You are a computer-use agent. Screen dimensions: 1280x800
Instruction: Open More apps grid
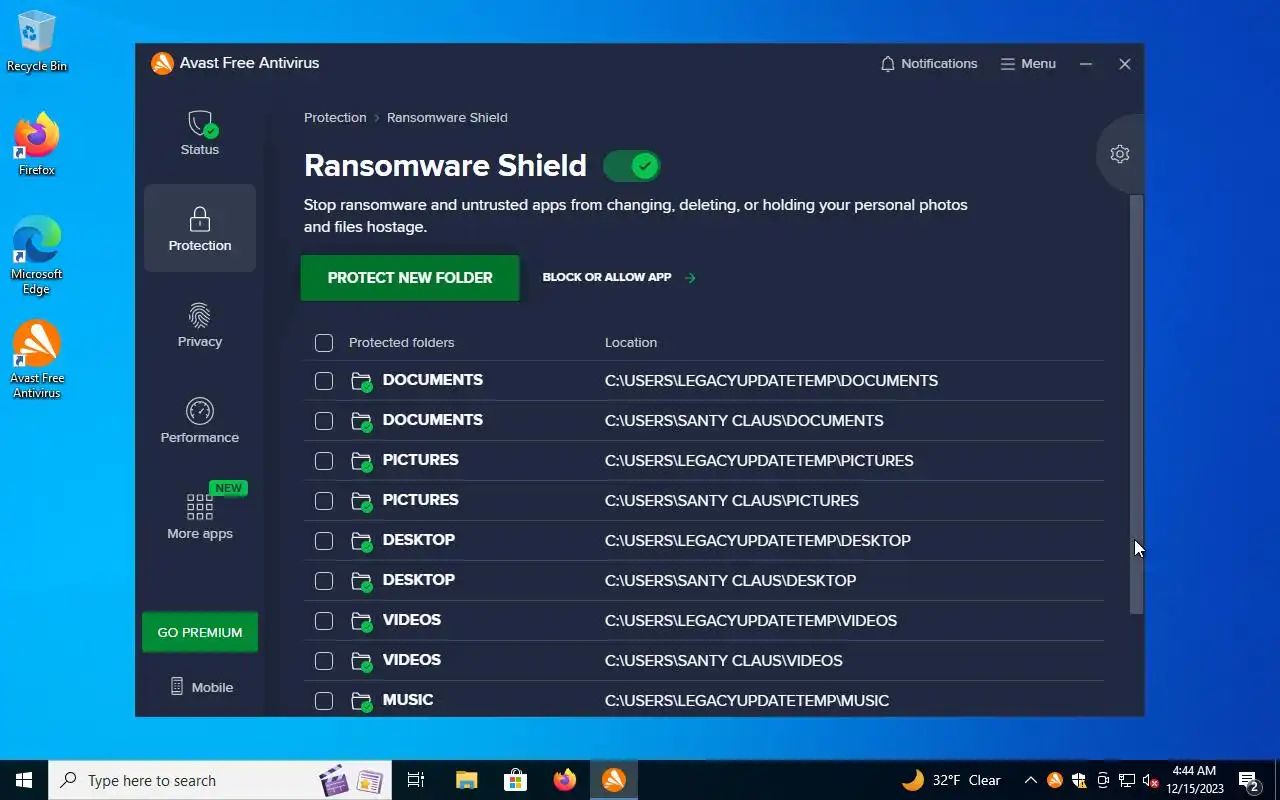(x=200, y=515)
